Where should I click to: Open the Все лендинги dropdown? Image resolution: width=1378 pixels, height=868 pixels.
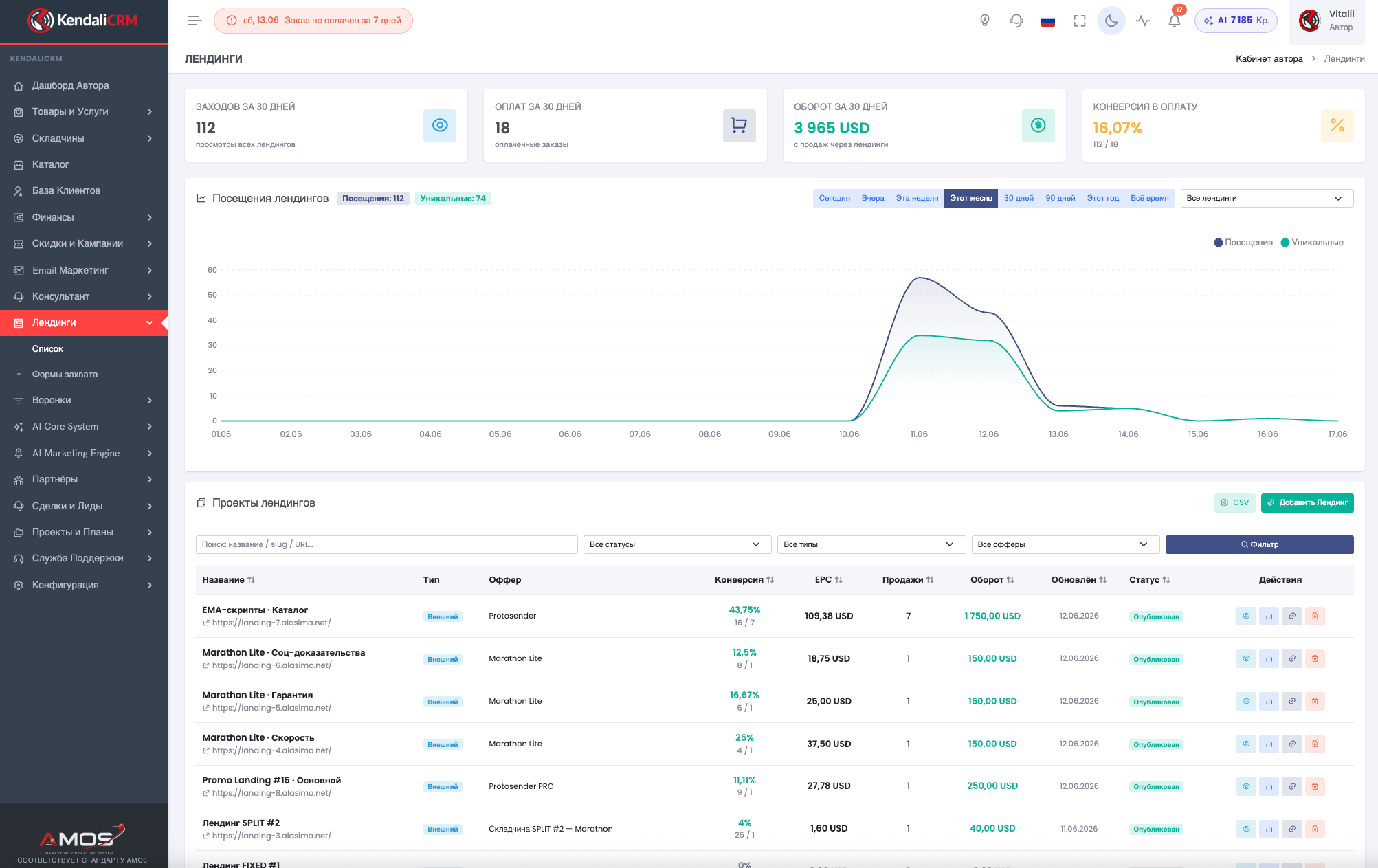click(x=1267, y=198)
